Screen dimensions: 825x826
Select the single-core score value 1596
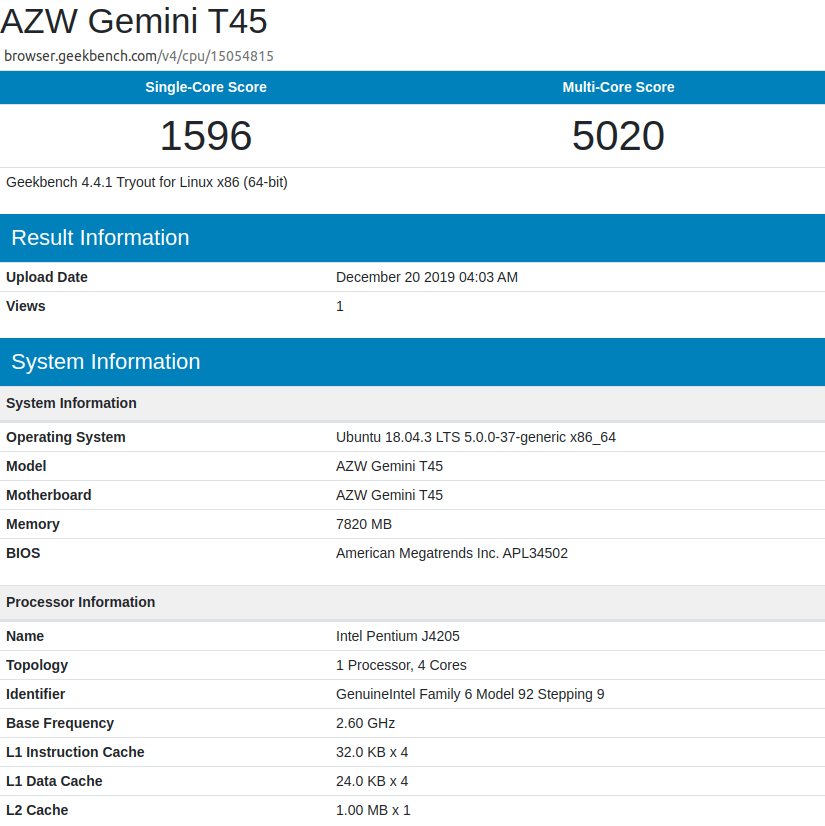coord(206,135)
